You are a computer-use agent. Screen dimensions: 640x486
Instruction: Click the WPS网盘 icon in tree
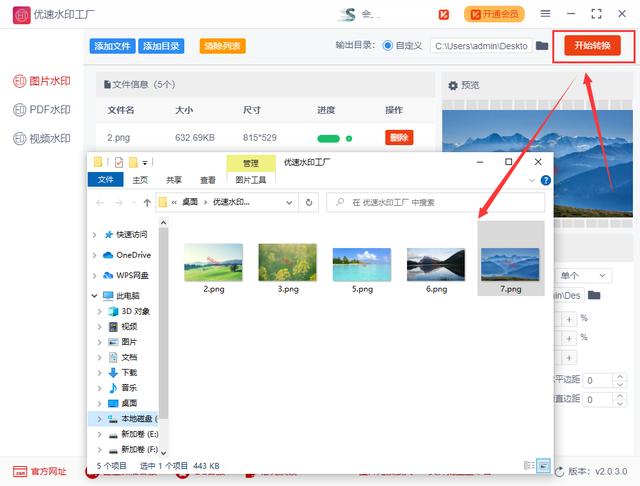point(108,275)
